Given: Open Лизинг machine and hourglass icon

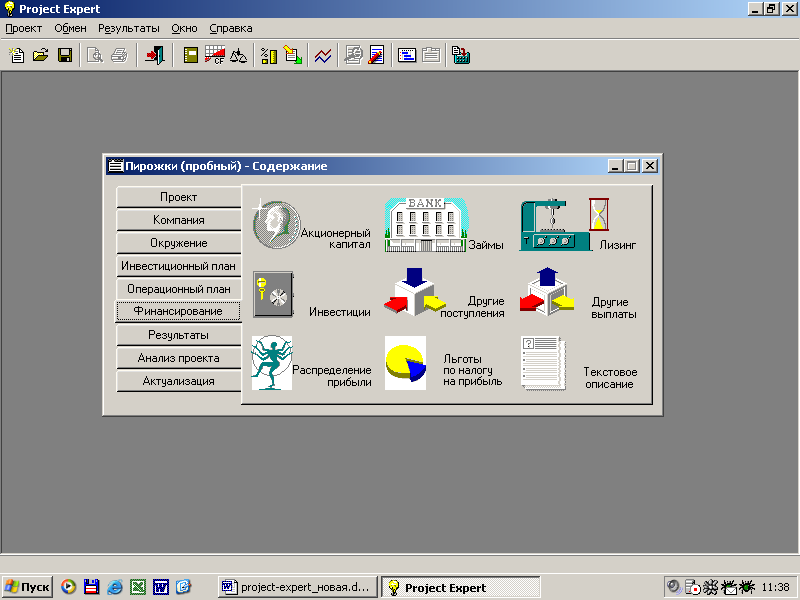Looking at the screenshot, I should [564, 225].
